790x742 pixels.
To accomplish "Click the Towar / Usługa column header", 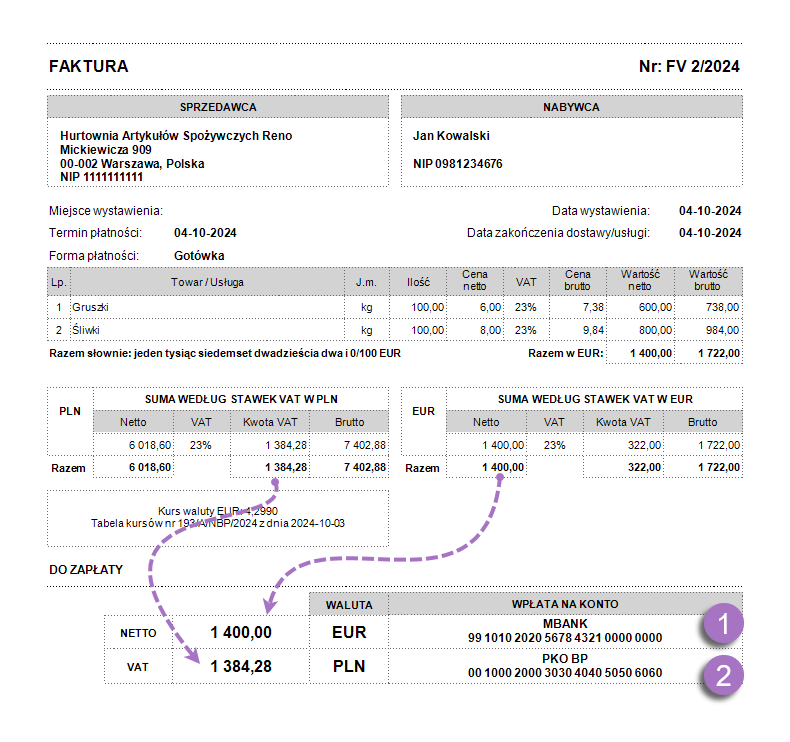I will [x=206, y=282].
